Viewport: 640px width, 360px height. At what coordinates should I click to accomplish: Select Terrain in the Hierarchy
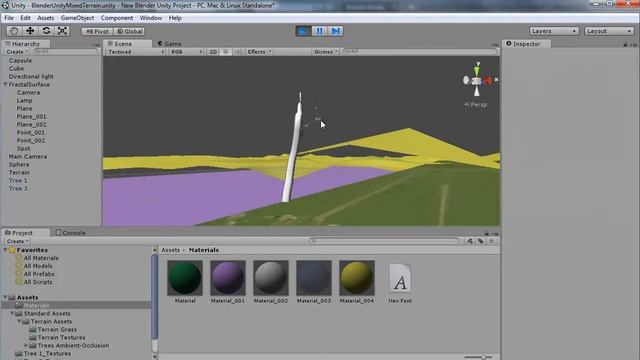19,172
